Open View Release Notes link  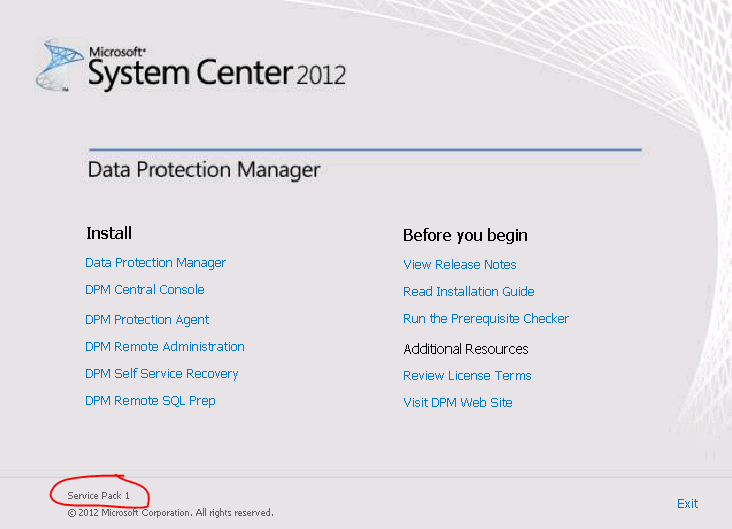click(460, 265)
